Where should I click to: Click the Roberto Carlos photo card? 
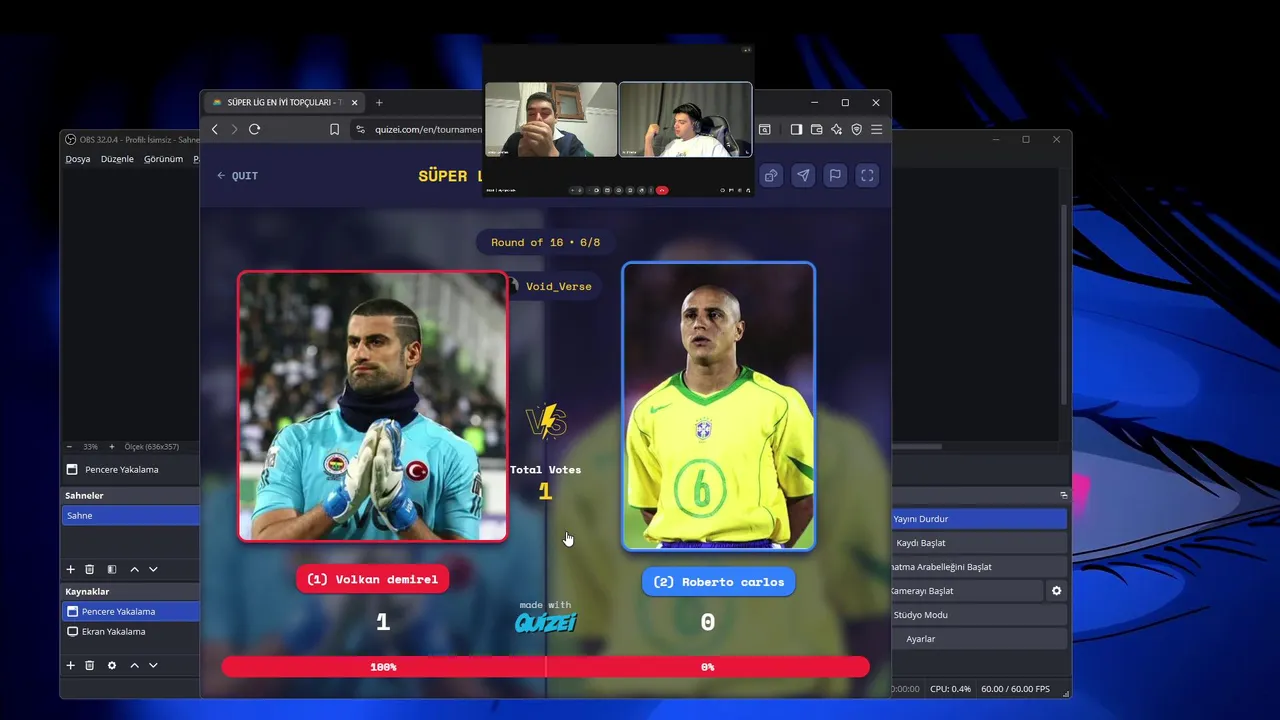click(718, 406)
